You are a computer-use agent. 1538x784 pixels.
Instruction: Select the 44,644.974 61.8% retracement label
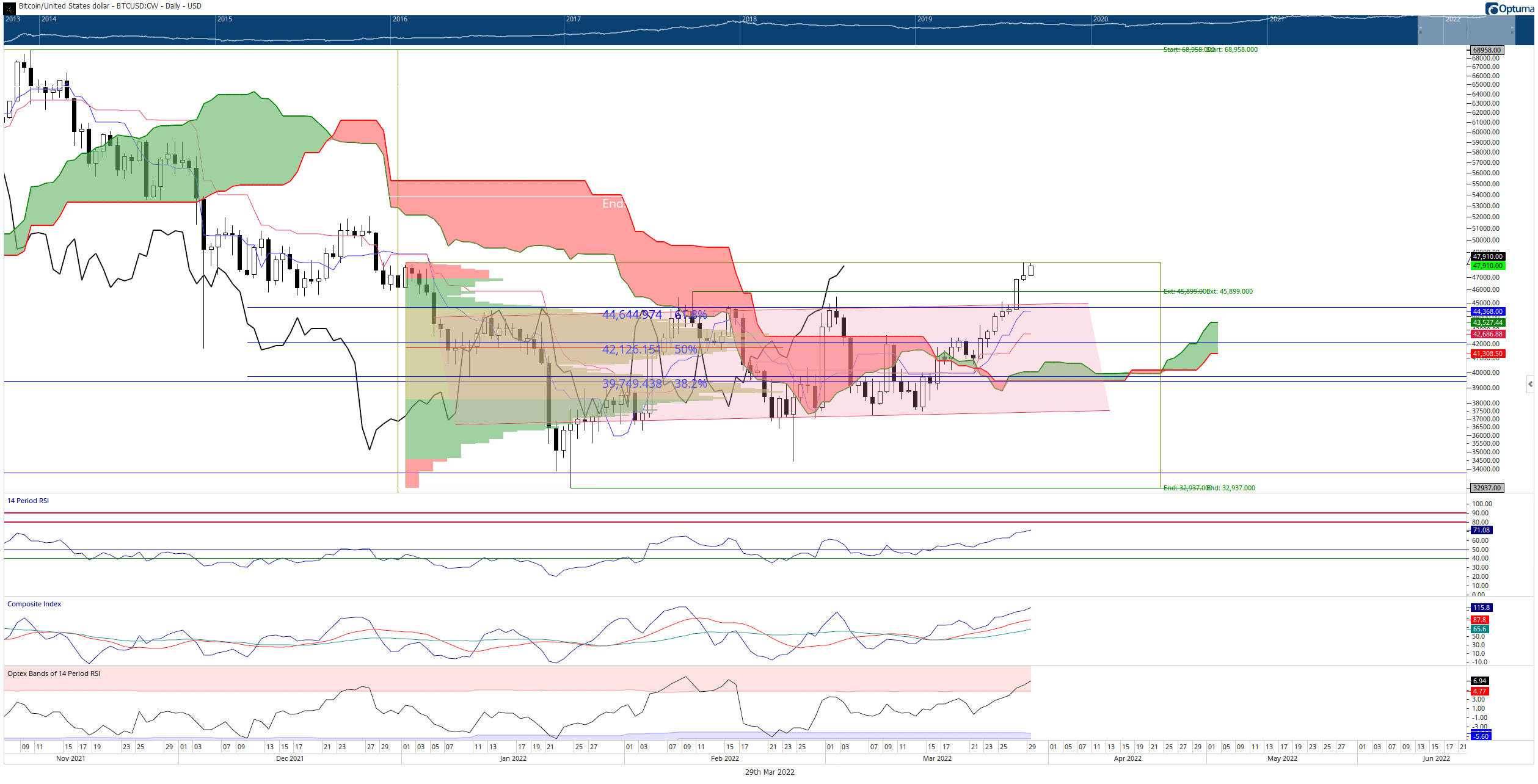[655, 314]
